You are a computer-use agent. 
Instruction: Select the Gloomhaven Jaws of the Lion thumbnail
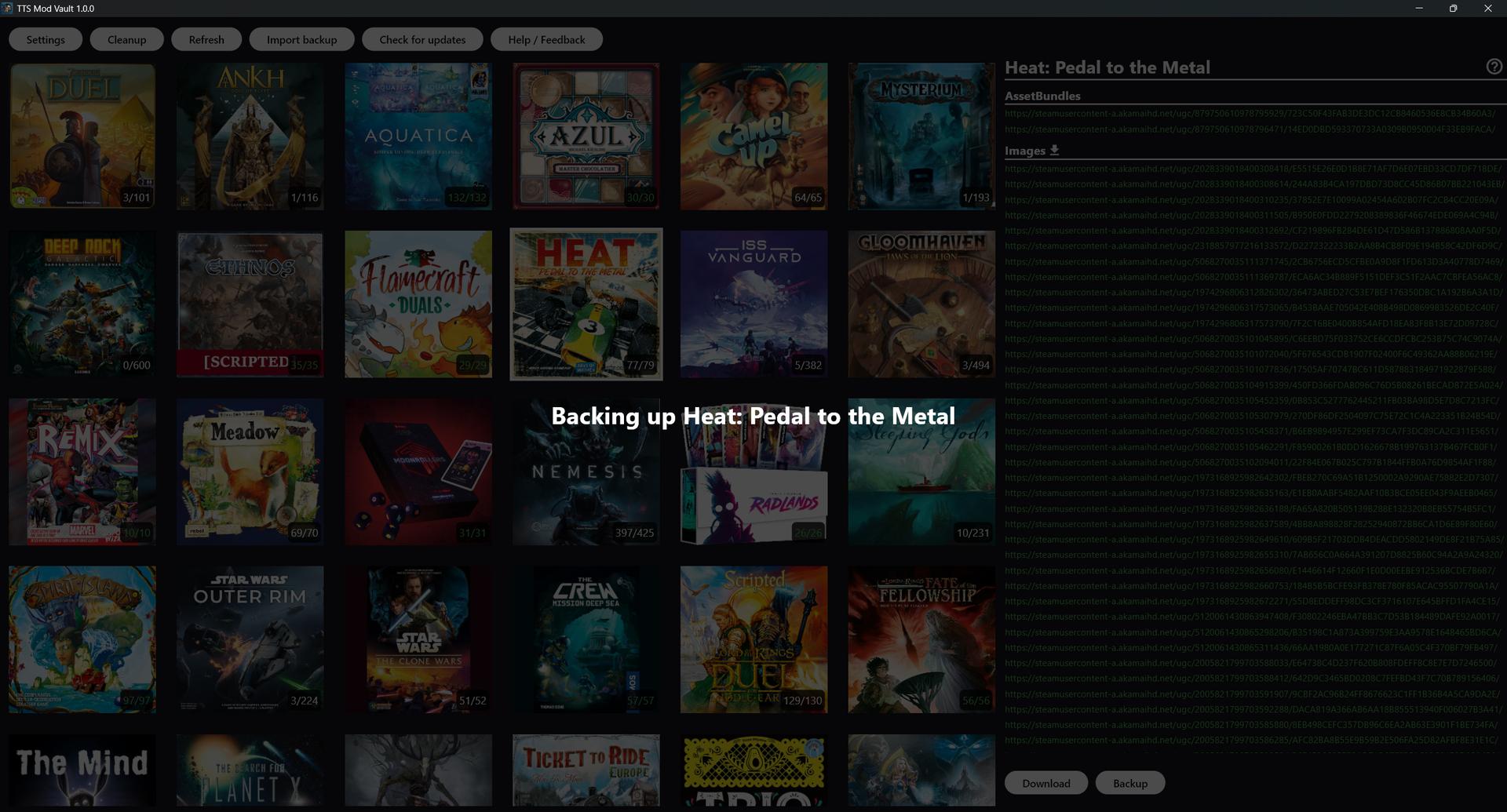point(921,304)
